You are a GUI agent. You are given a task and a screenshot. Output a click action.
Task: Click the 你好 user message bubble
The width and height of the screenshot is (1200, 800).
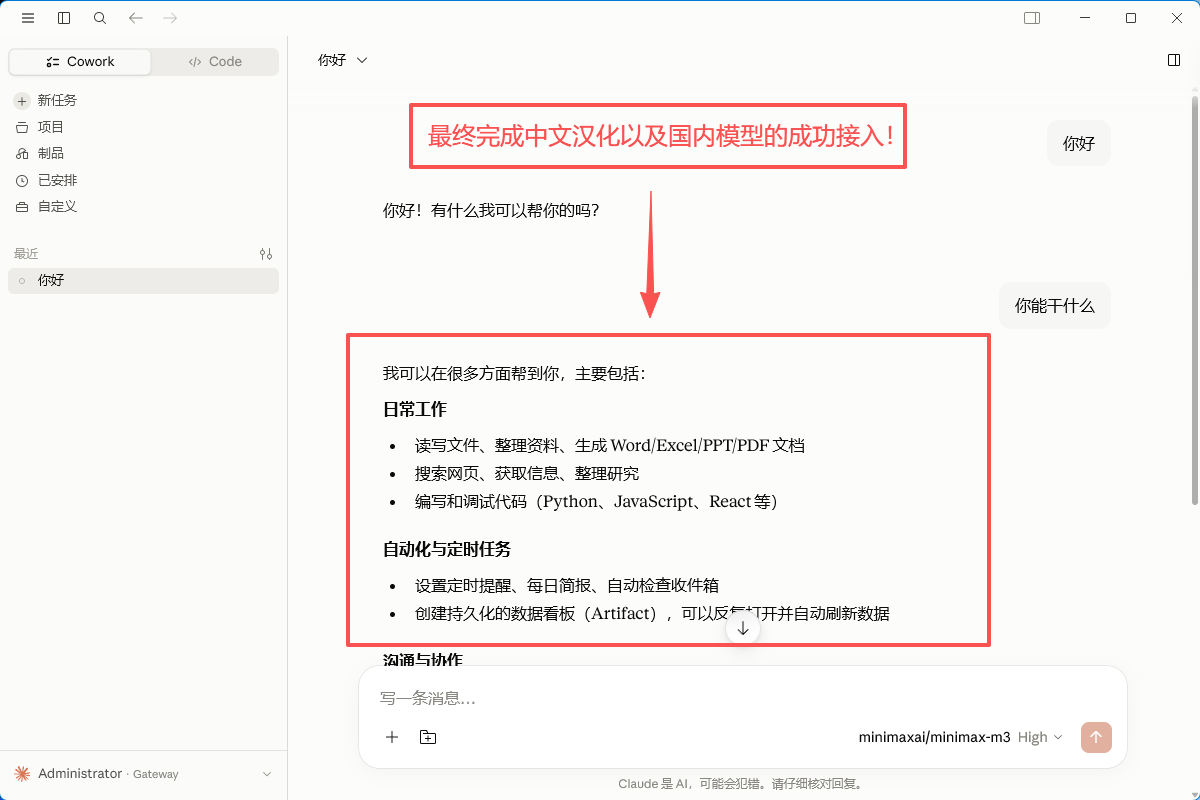[1079, 143]
